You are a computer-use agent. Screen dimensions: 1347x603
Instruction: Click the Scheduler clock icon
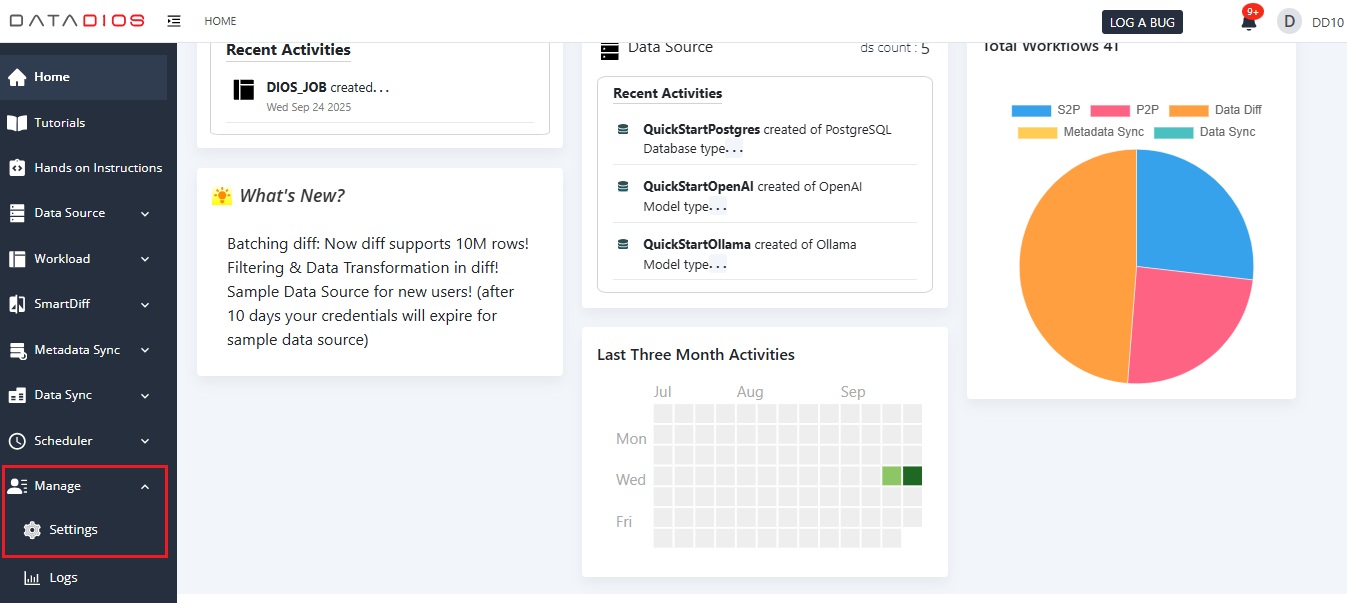[16, 440]
